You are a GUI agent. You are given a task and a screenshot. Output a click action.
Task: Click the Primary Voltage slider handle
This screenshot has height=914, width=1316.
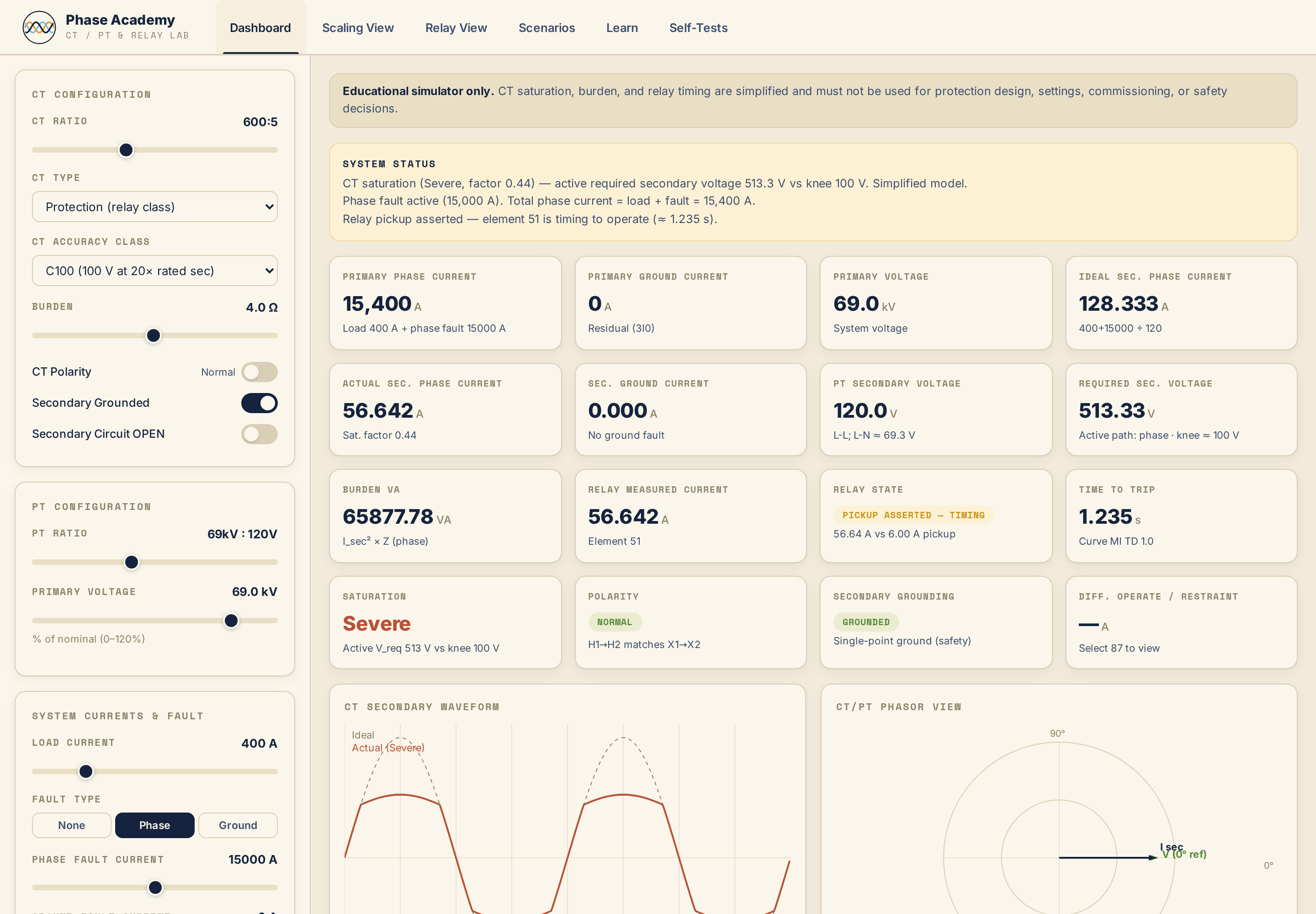[231, 621]
